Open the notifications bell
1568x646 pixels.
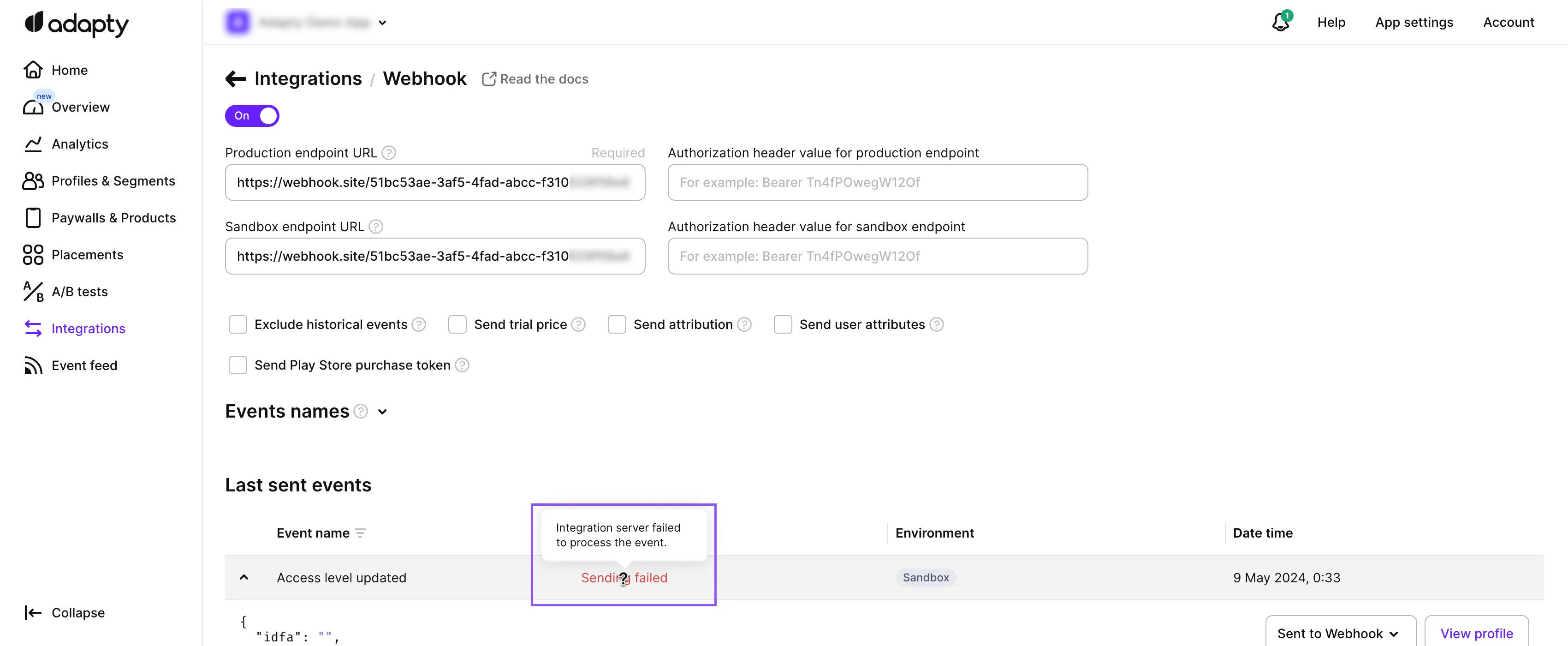click(x=1280, y=22)
